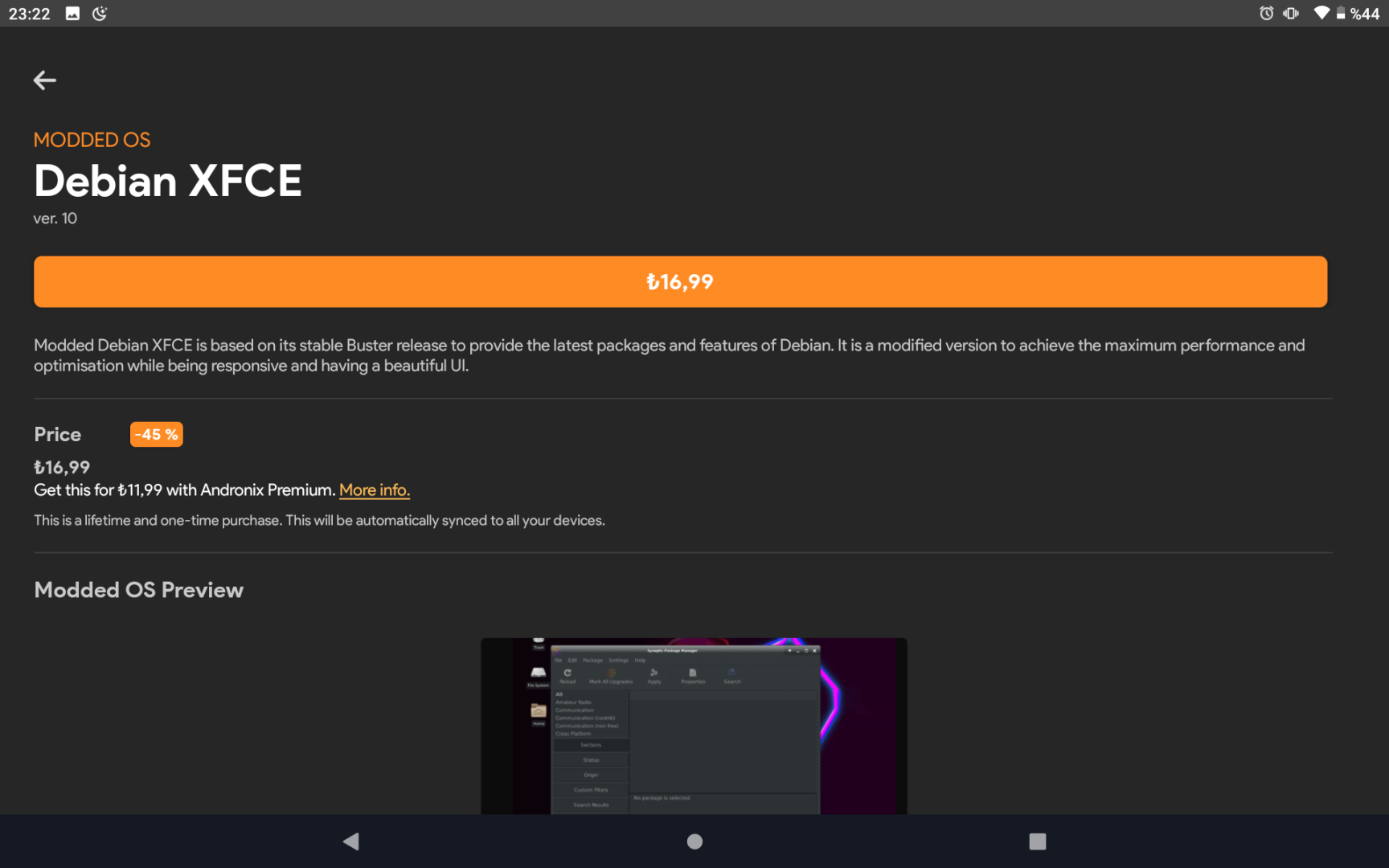Tap the %44 battery percentage text
The image size is (1389, 868).
coord(1365,14)
